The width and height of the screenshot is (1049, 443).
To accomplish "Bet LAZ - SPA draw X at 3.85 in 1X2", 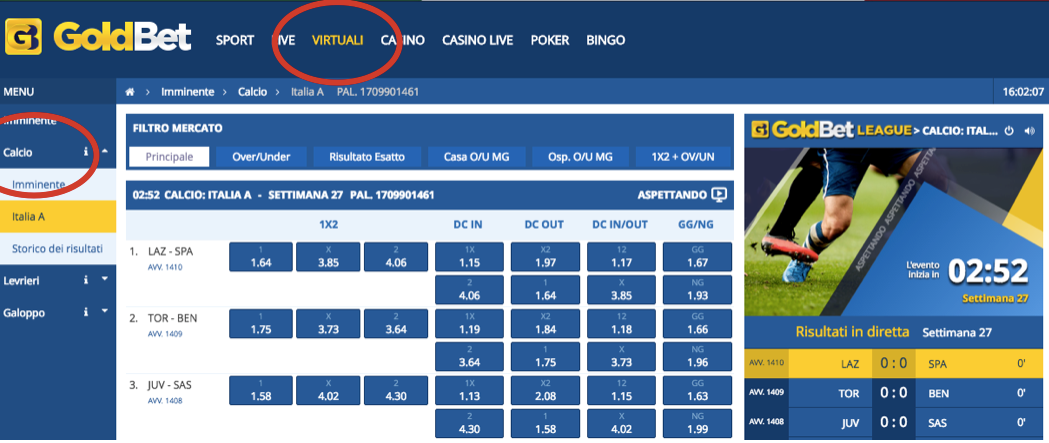I will point(328,257).
